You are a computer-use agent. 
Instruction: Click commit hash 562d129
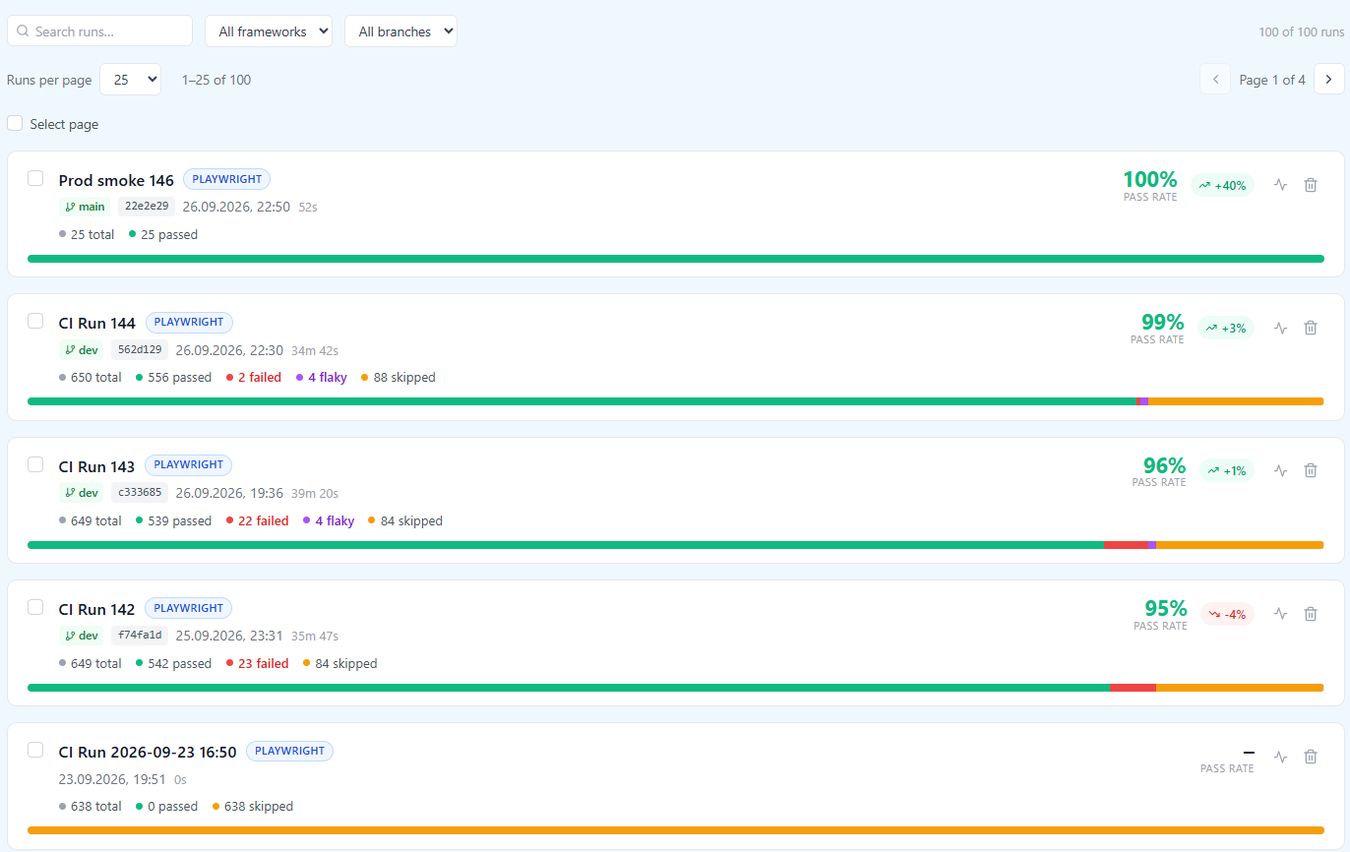click(139, 350)
